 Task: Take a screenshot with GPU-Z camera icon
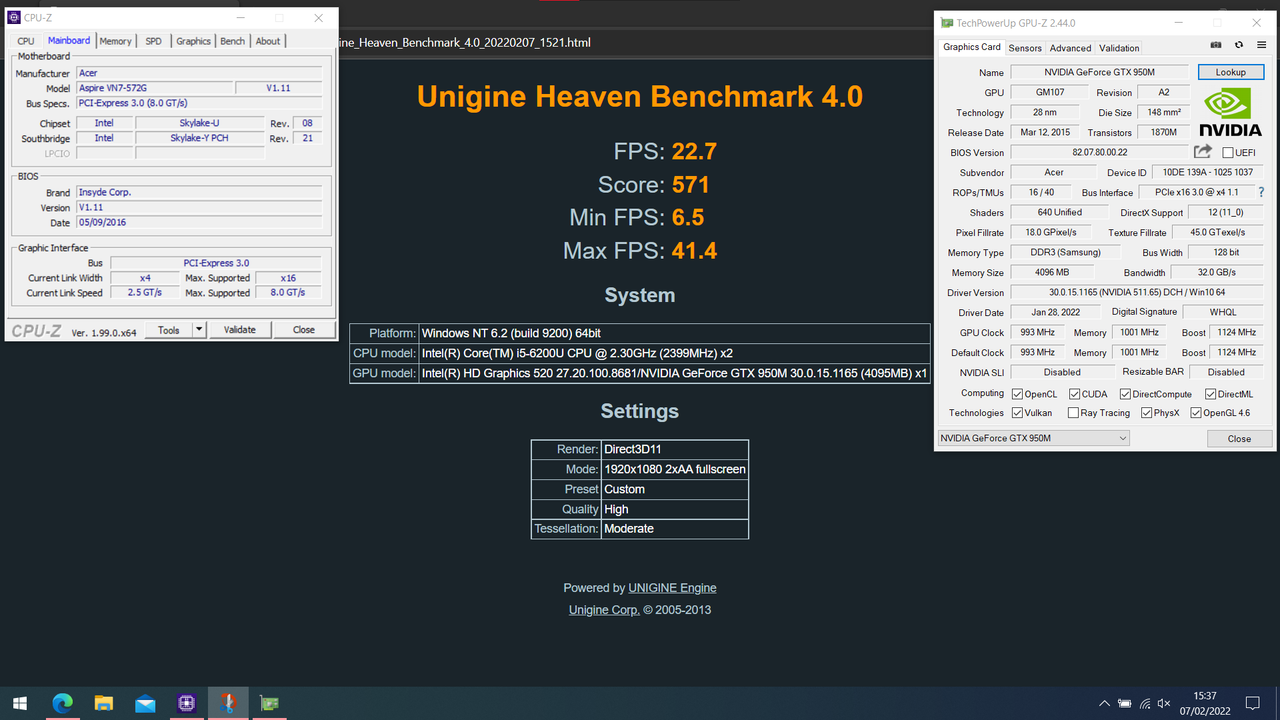(x=1216, y=45)
